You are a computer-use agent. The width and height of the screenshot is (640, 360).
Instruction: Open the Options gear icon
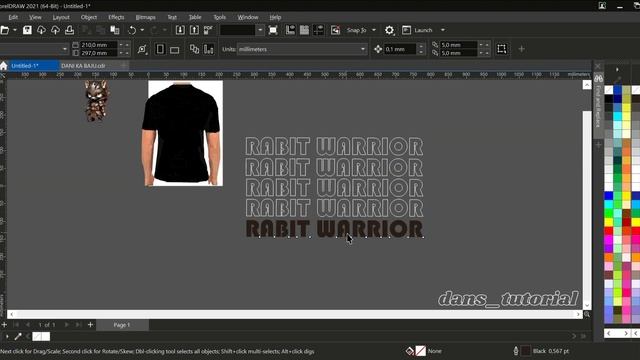click(389, 30)
